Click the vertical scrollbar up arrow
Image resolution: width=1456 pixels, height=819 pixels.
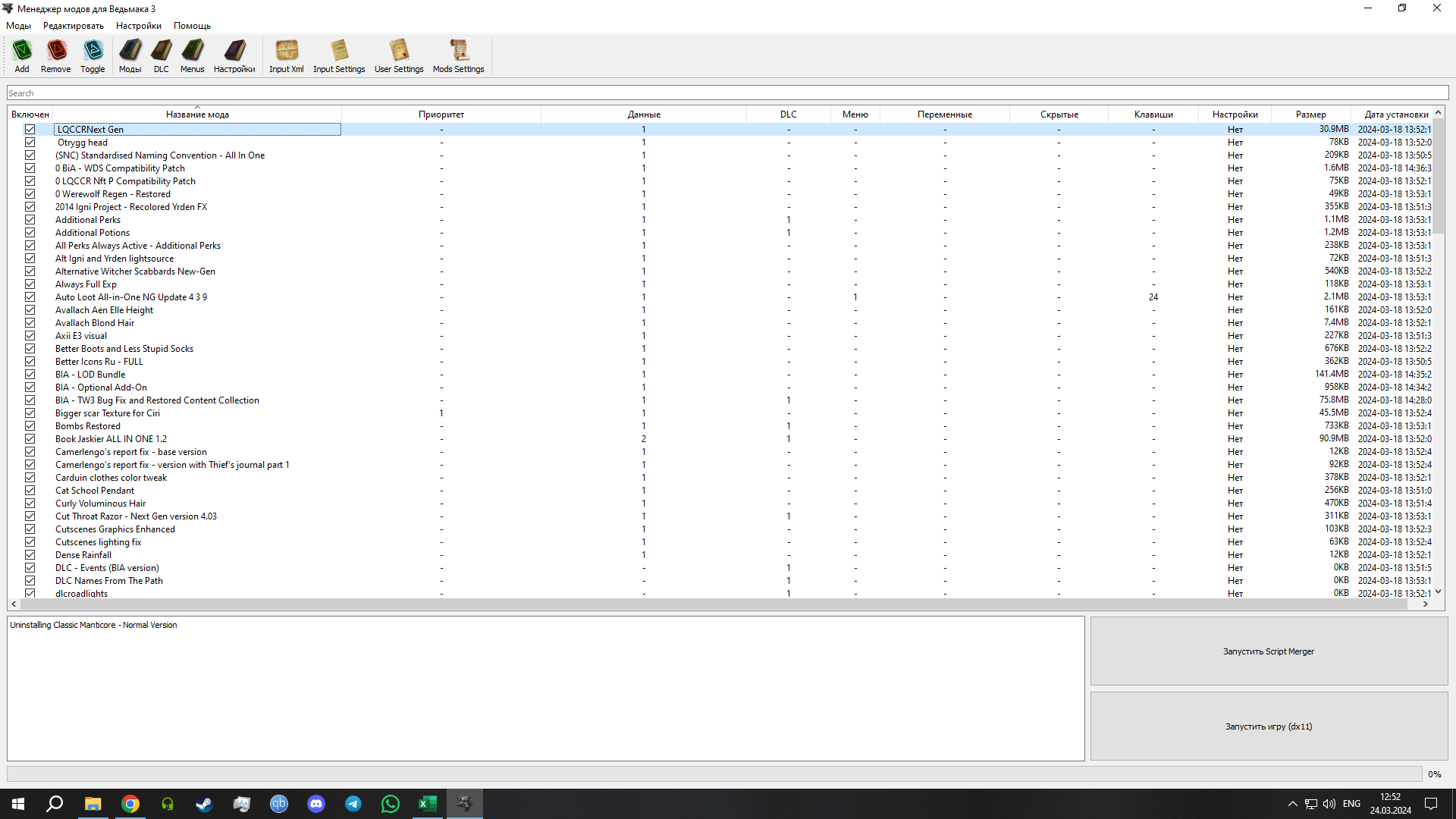coord(1439,113)
